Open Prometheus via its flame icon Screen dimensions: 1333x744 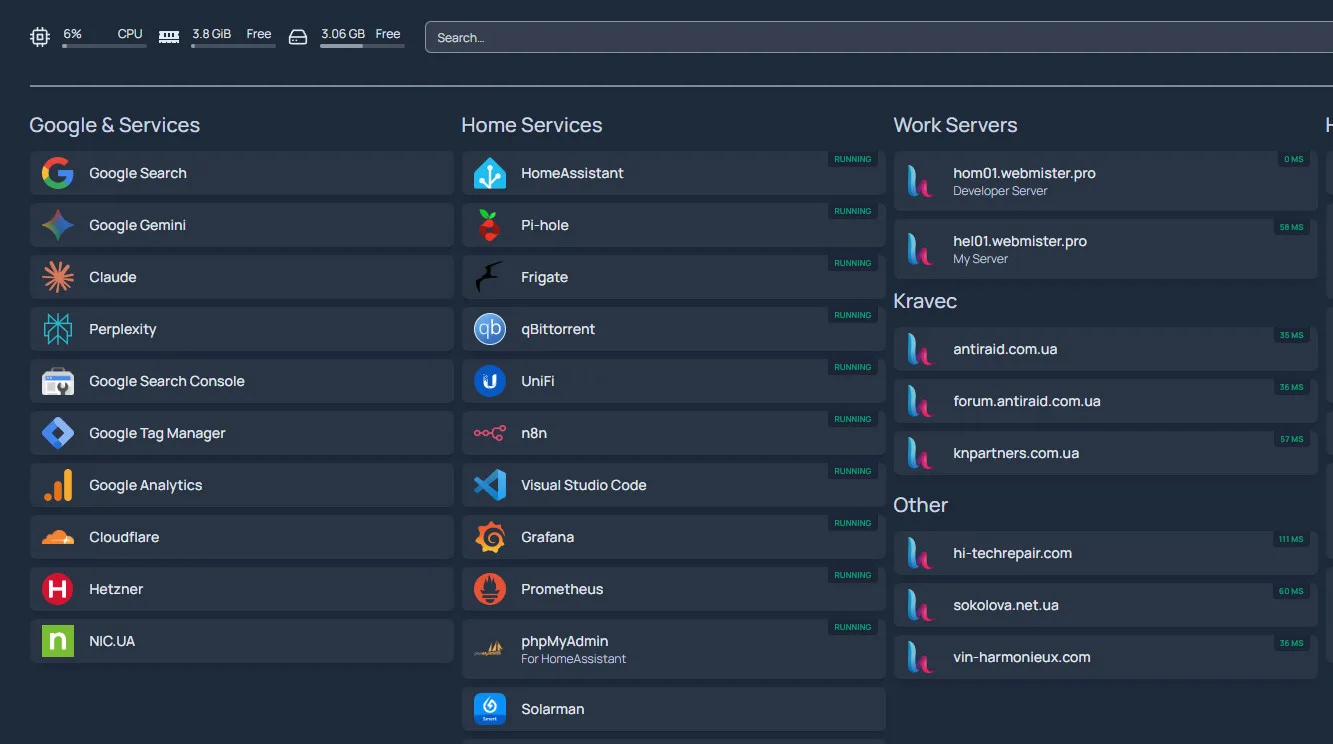coord(490,589)
